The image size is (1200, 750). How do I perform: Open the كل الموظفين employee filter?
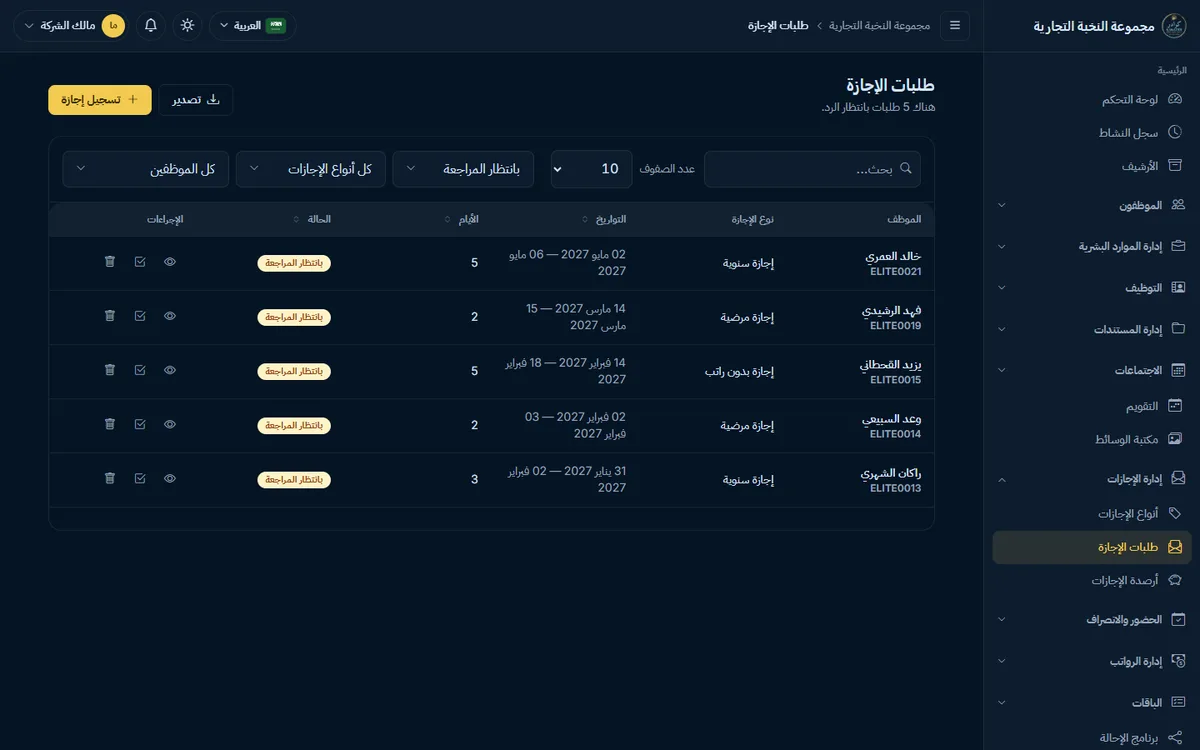point(146,169)
